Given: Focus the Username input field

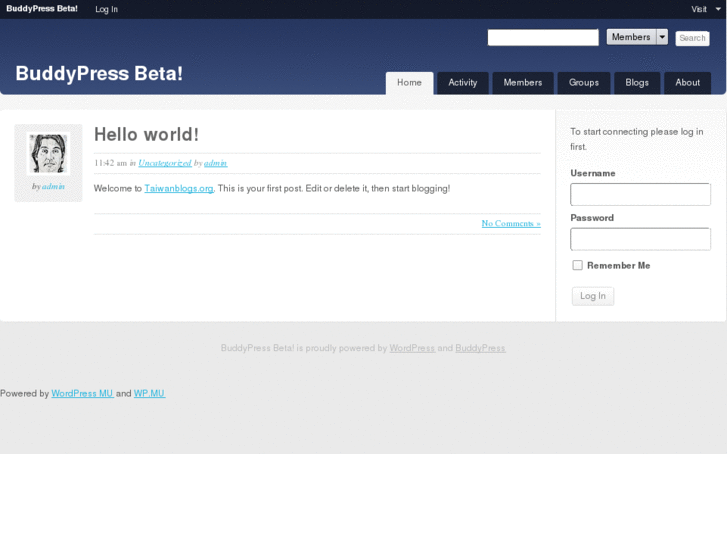Looking at the screenshot, I should coord(640,194).
